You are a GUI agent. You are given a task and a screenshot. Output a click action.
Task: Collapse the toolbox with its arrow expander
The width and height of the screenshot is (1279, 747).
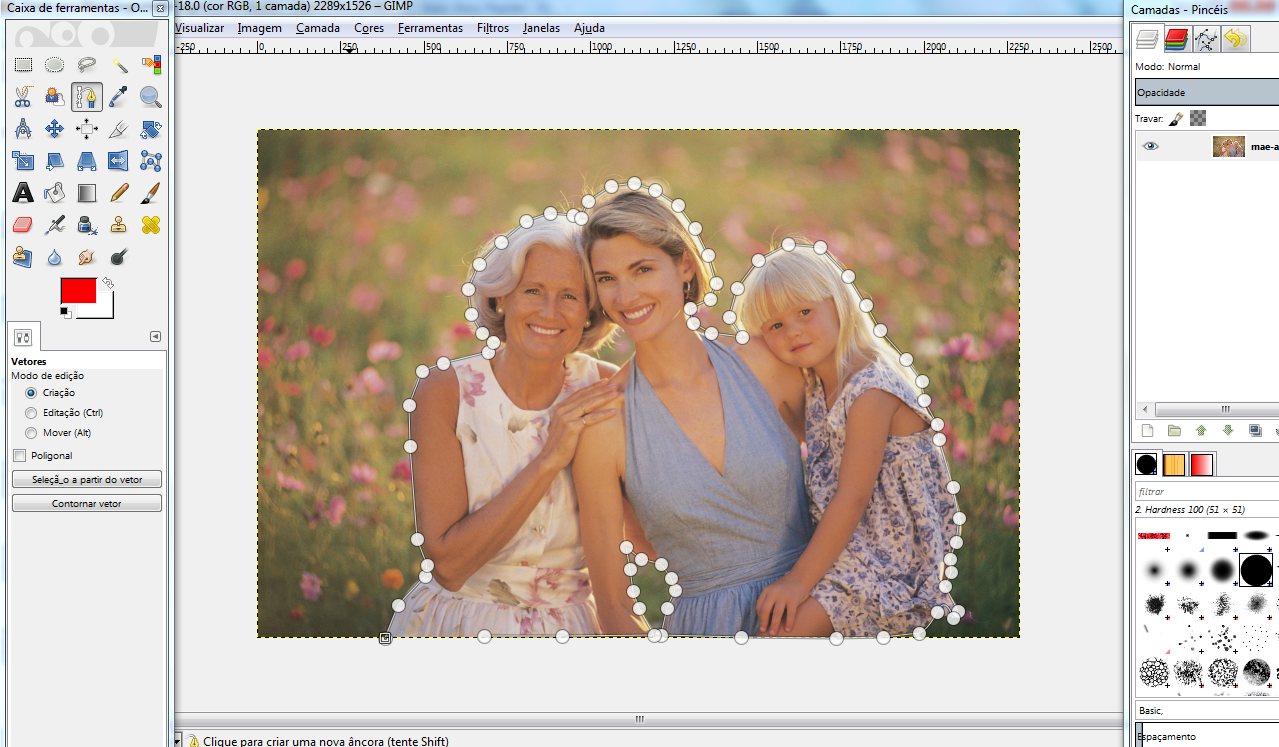coord(155,337)
